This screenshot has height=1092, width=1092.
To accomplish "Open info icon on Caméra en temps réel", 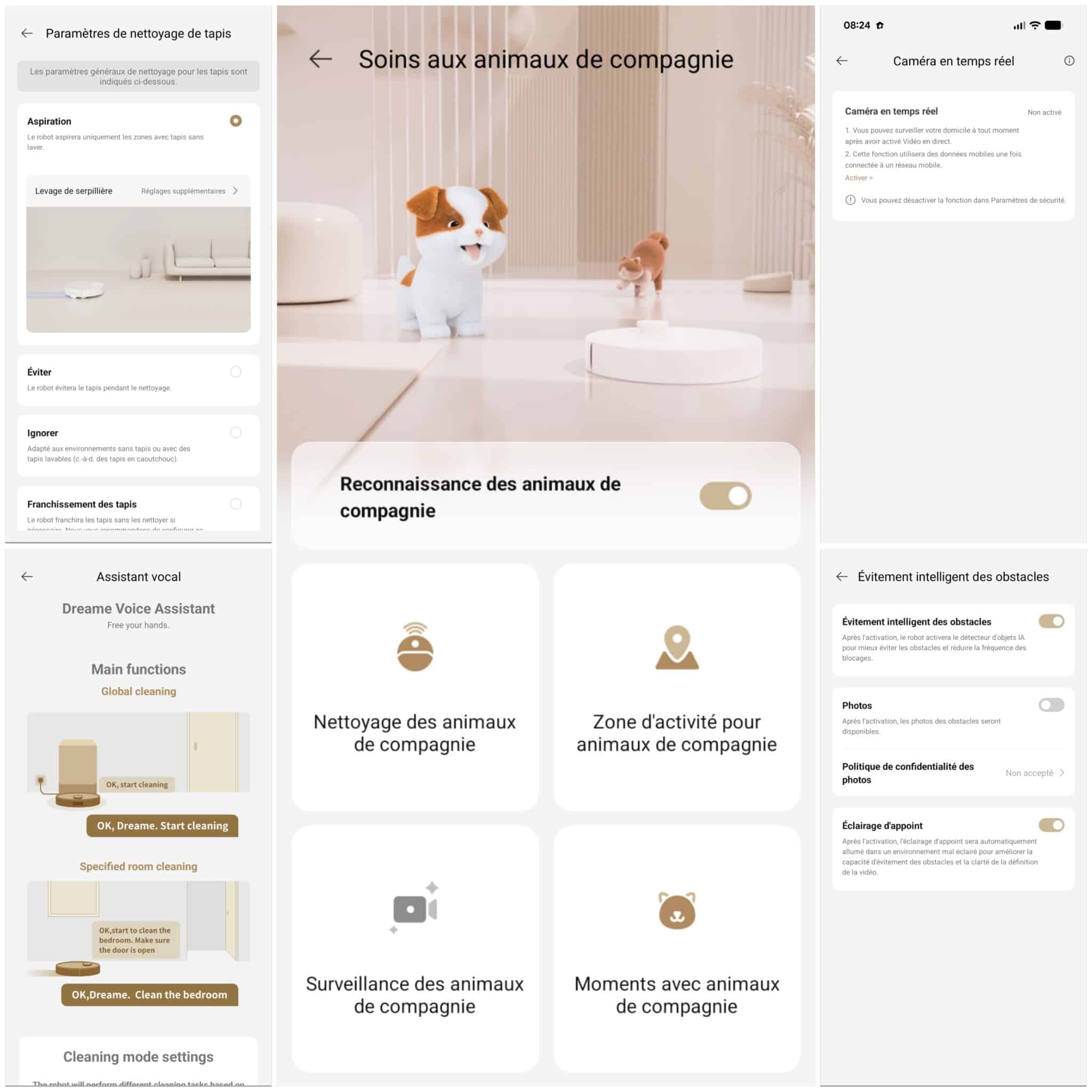I will click(1069, 60).
